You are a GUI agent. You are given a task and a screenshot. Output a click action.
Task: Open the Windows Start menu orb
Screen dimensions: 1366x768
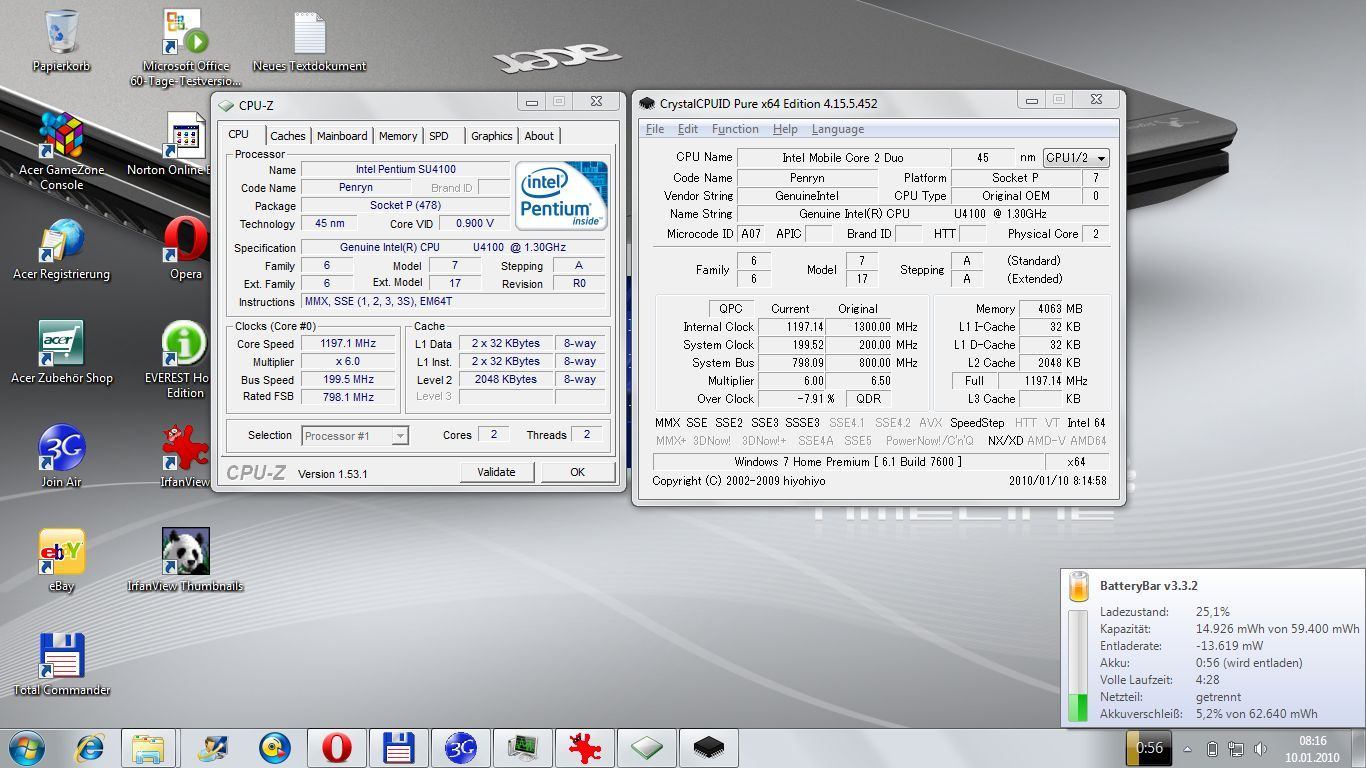pos(27,748)
